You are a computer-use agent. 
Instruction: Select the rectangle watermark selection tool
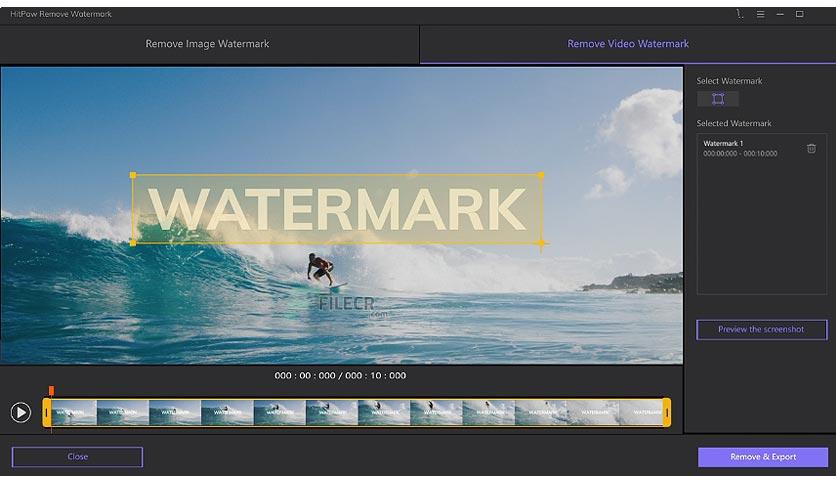pyautogui.click(x=717, y=99)
